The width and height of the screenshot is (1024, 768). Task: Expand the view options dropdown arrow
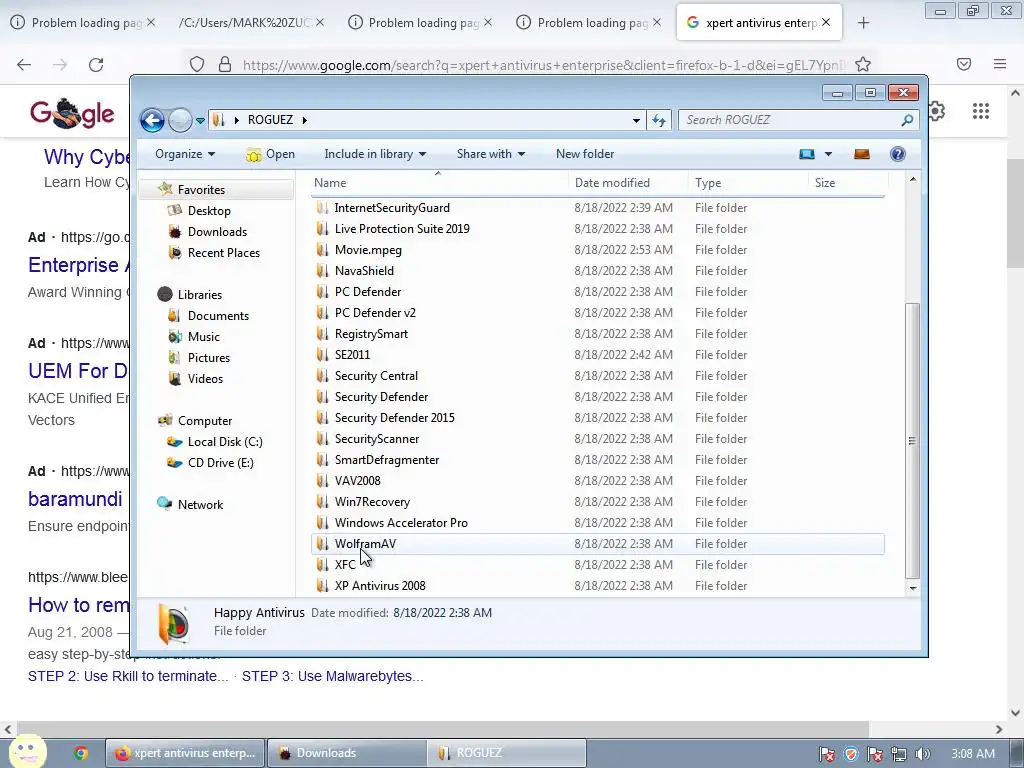click(828, 154)
